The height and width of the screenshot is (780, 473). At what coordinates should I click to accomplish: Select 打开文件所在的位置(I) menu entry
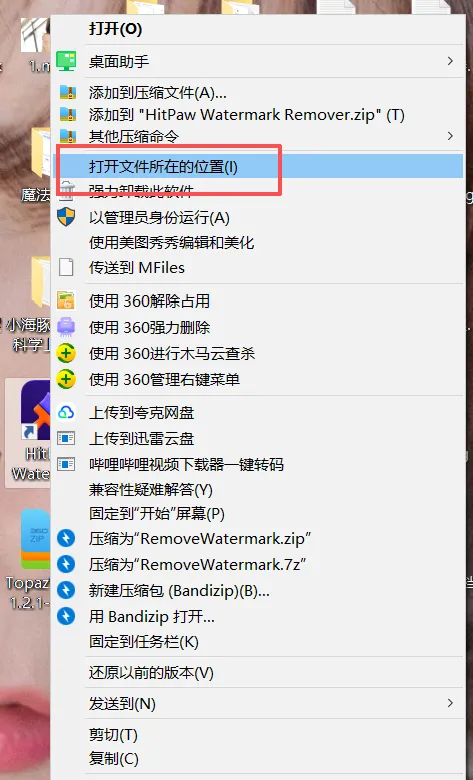pyautogui.click(x=258, y=166)
